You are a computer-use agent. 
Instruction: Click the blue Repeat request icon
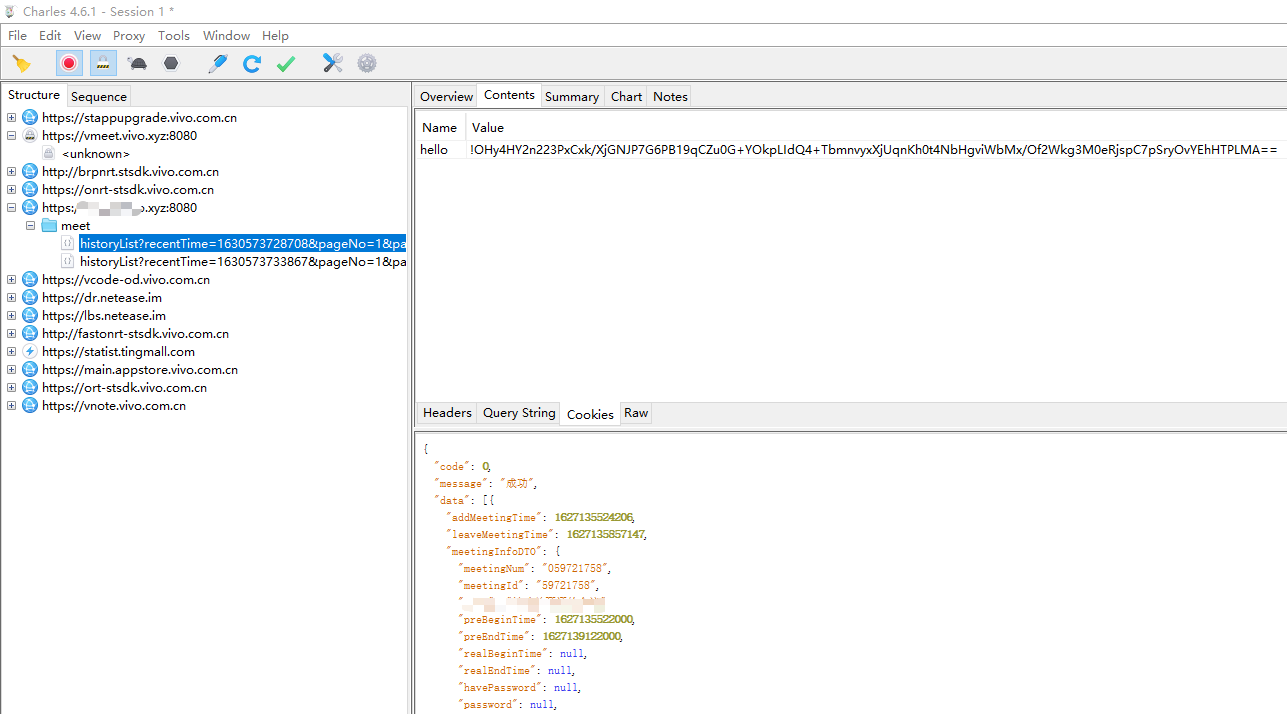[x=252, y=64]
